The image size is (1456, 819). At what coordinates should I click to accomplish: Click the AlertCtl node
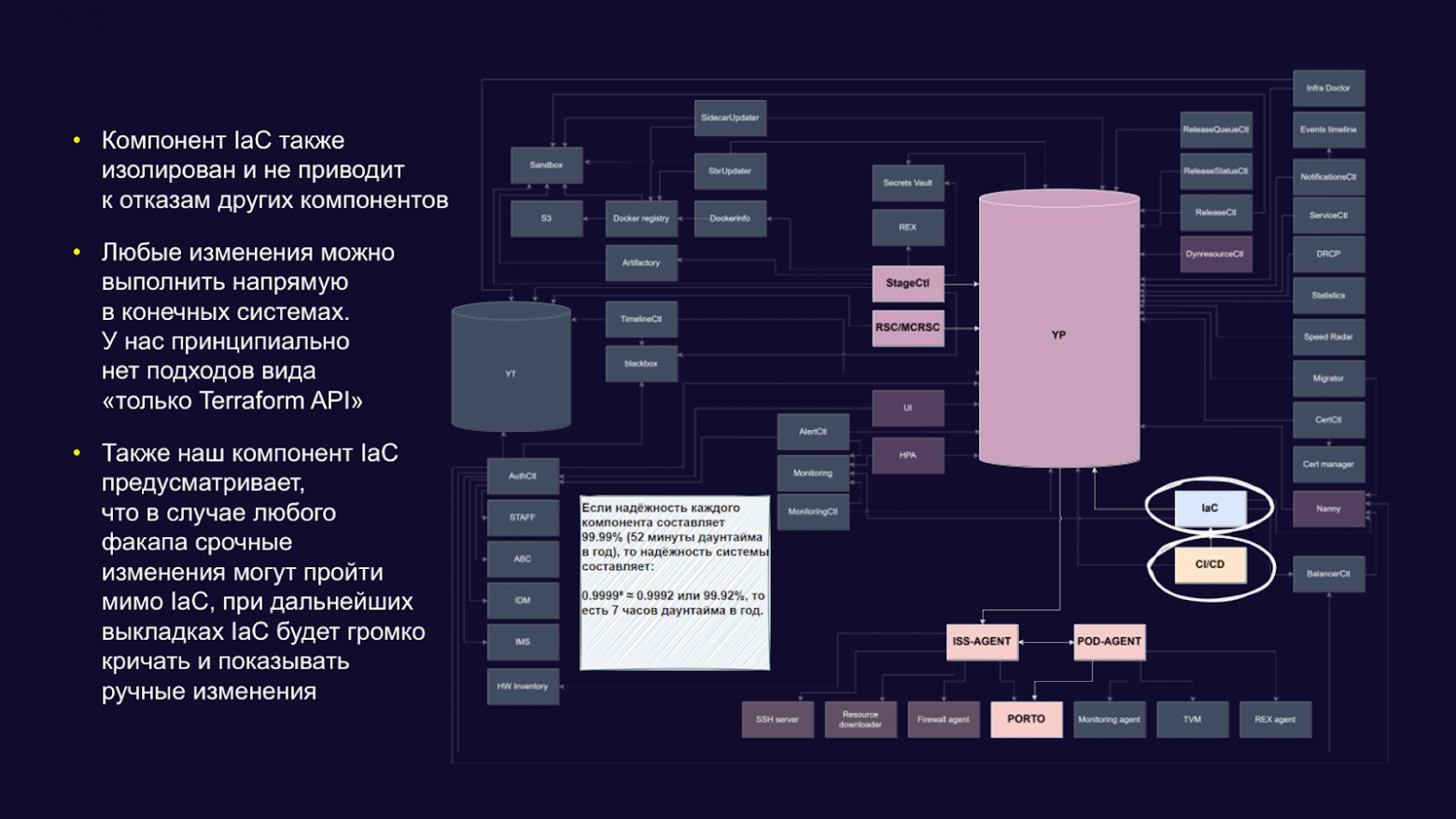click(x=813, y=432)
